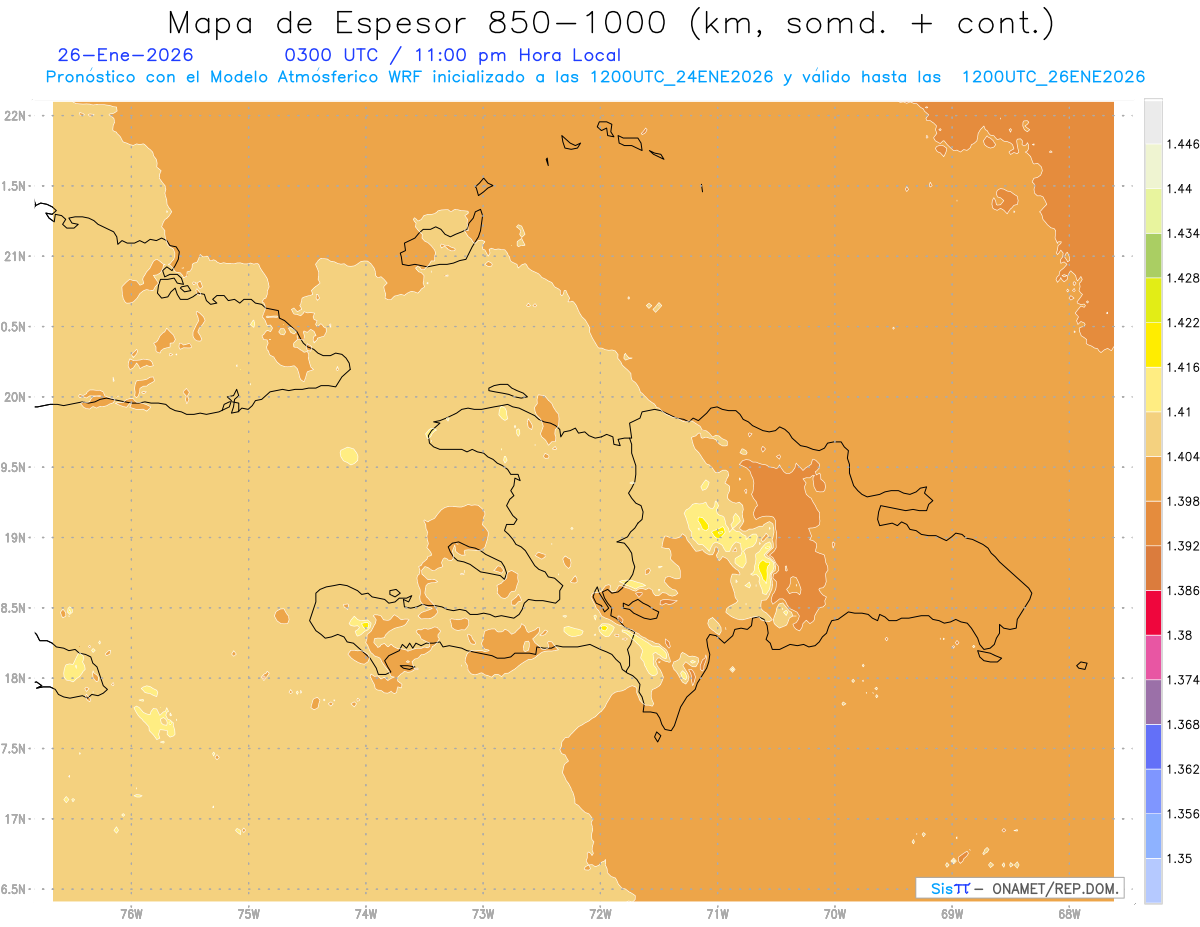The width and height of the screenshot is (1200, 927).
Task: Click the longitude label '75W'
Action: point(249,914)
